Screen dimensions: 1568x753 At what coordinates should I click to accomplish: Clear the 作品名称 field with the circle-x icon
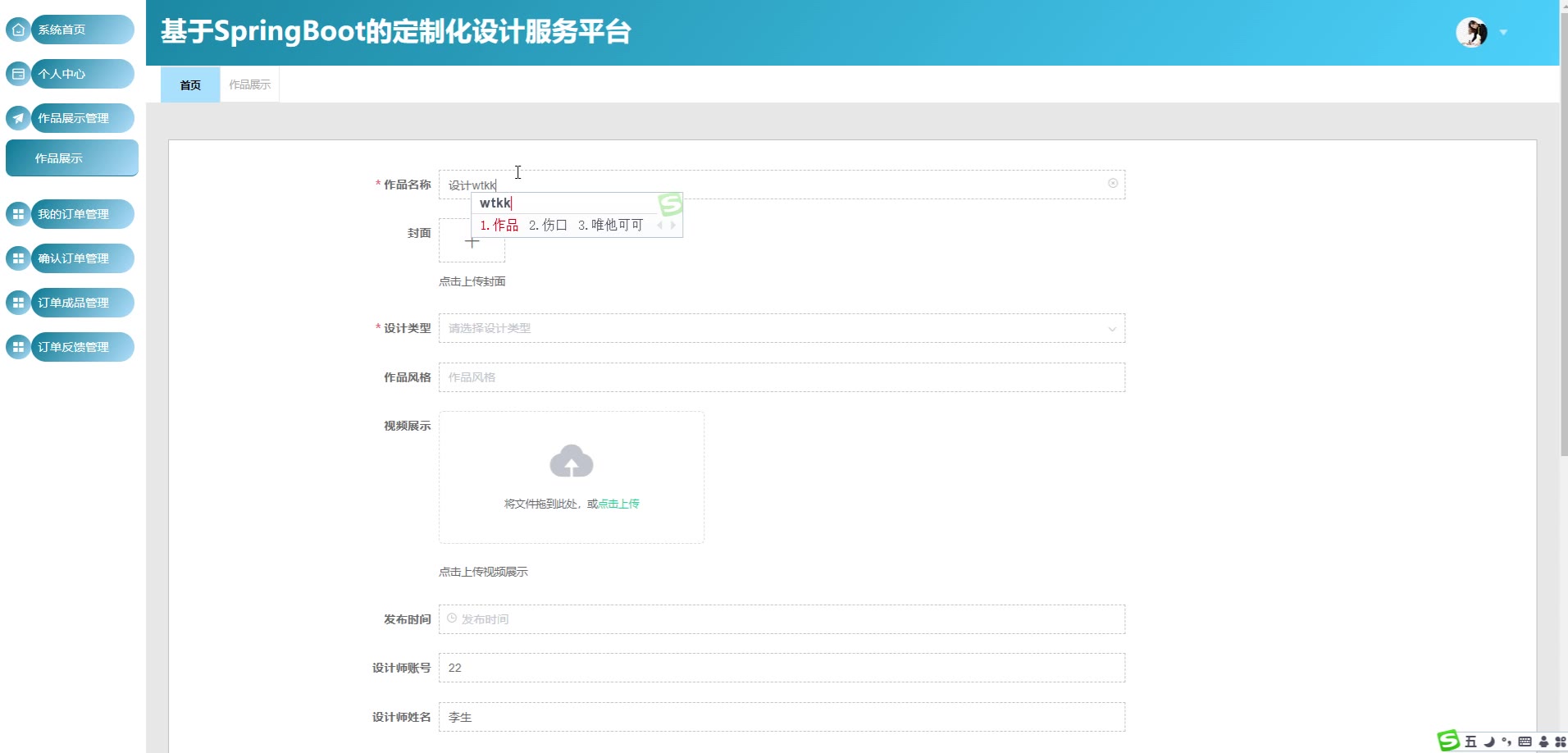(x=1113, y=184)
